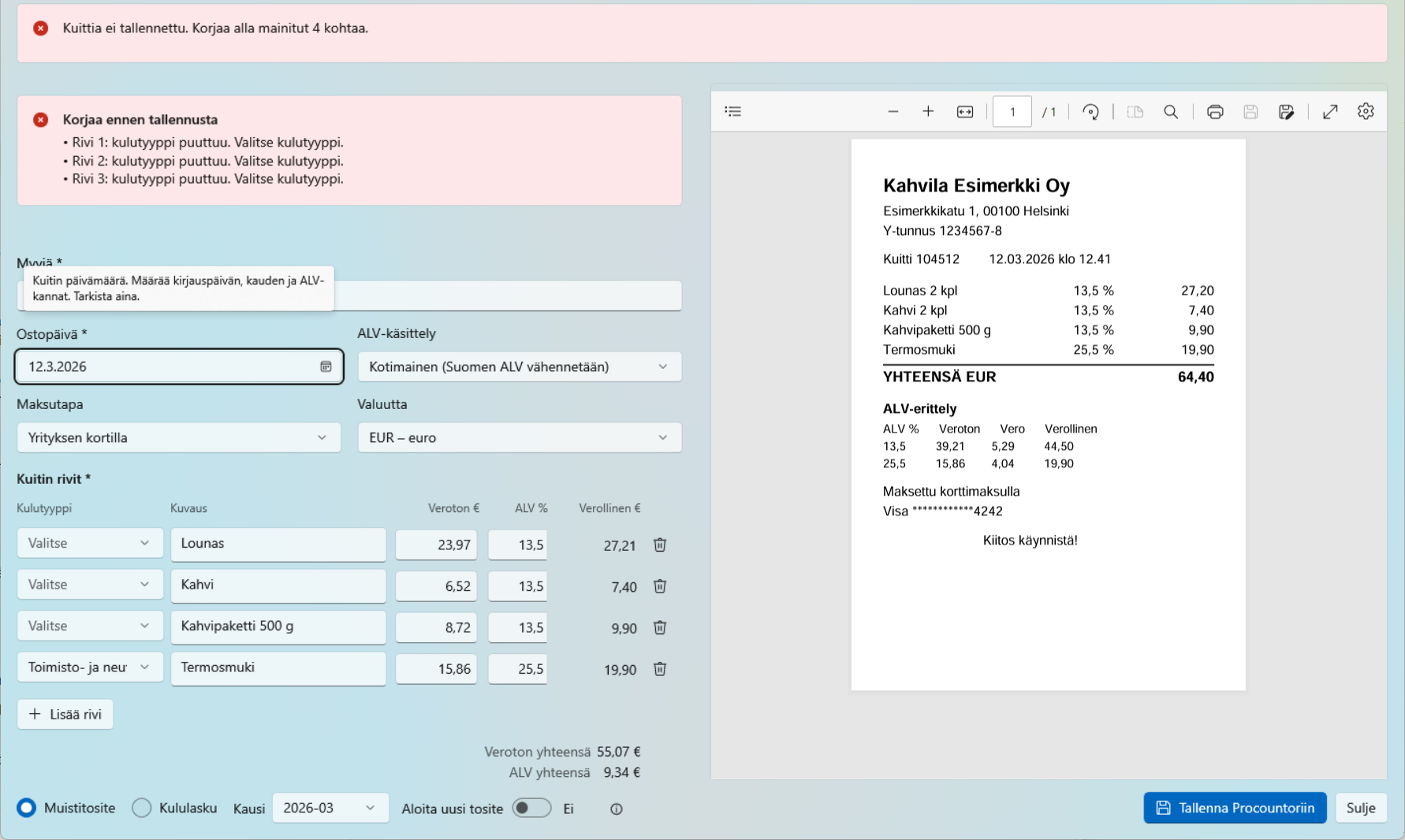Zoom in the receipt preview
1405x840 pixels.
pos(928,112)
